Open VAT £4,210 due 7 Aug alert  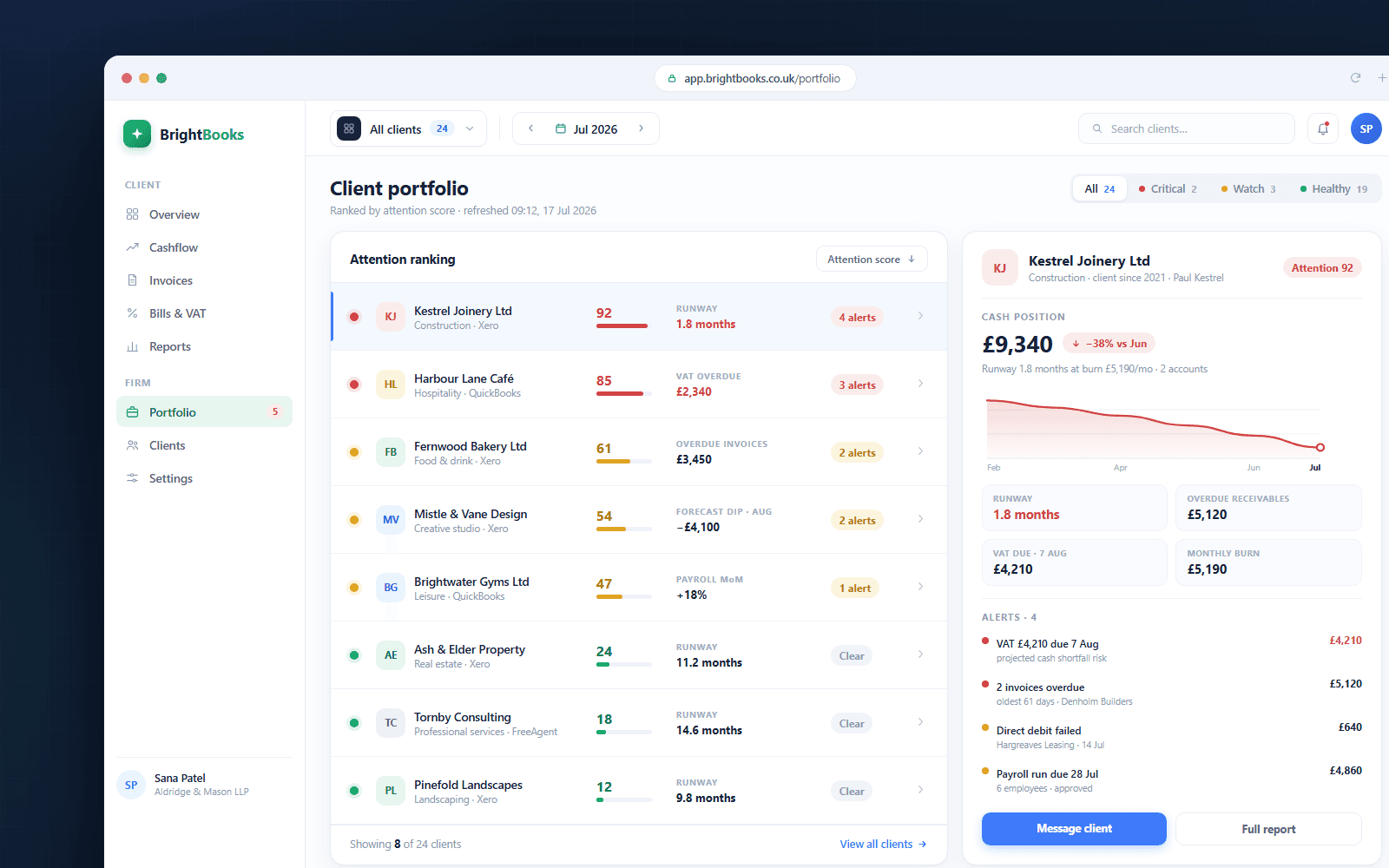click(x=1172, y=650)
